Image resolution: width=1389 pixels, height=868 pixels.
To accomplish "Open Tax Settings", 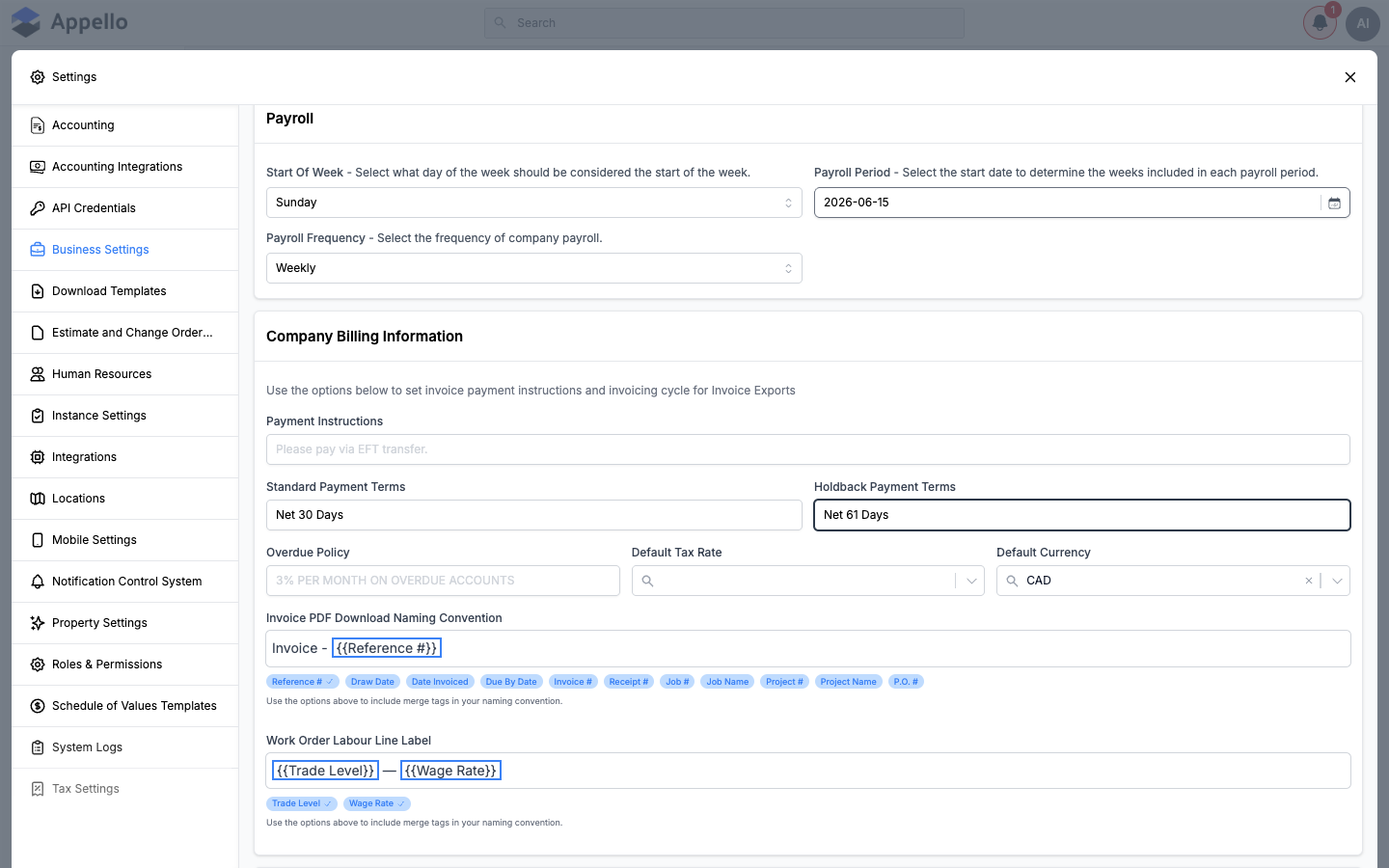I will (125, 789).
